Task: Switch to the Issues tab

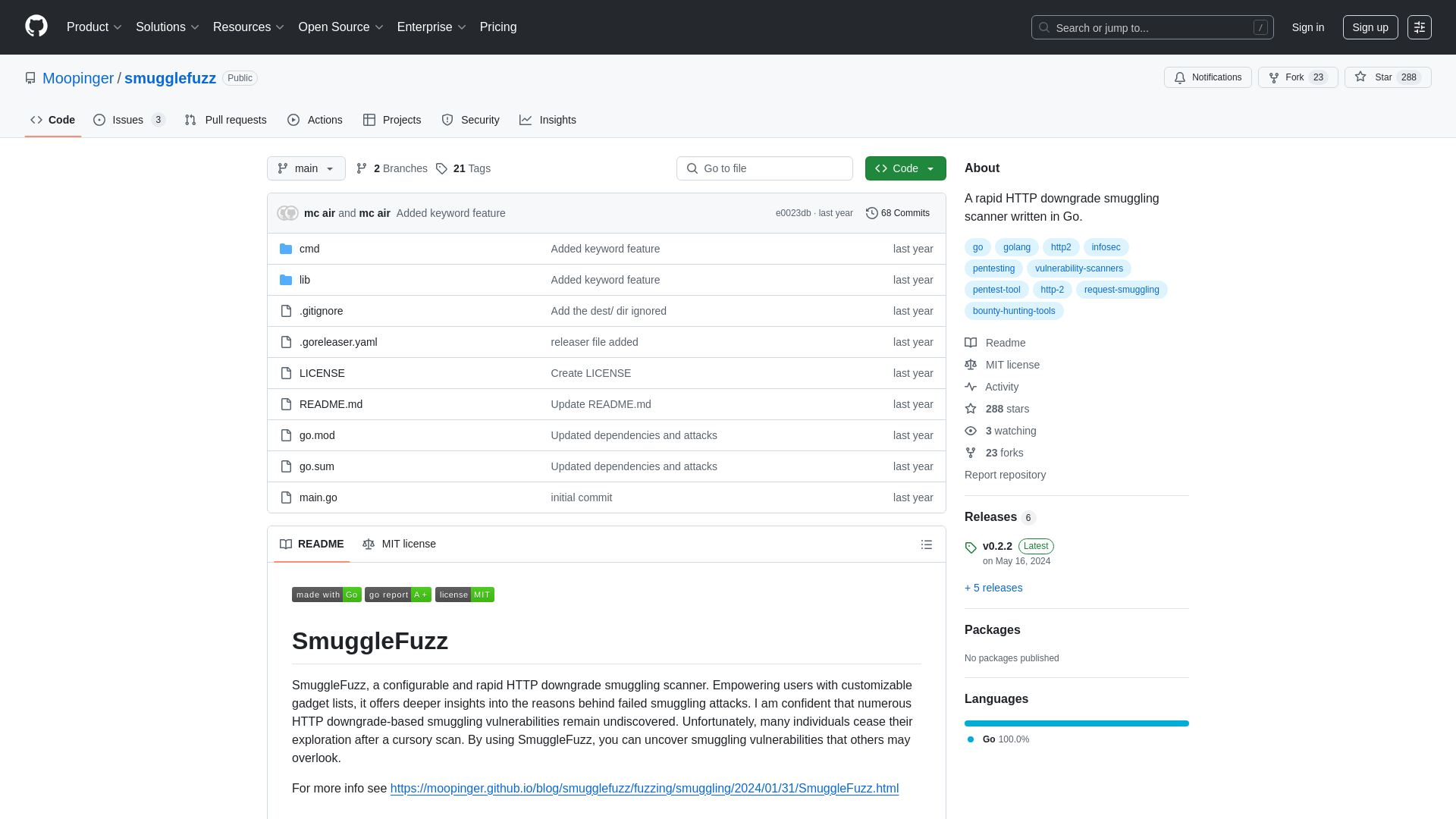Action: point(129,120)
